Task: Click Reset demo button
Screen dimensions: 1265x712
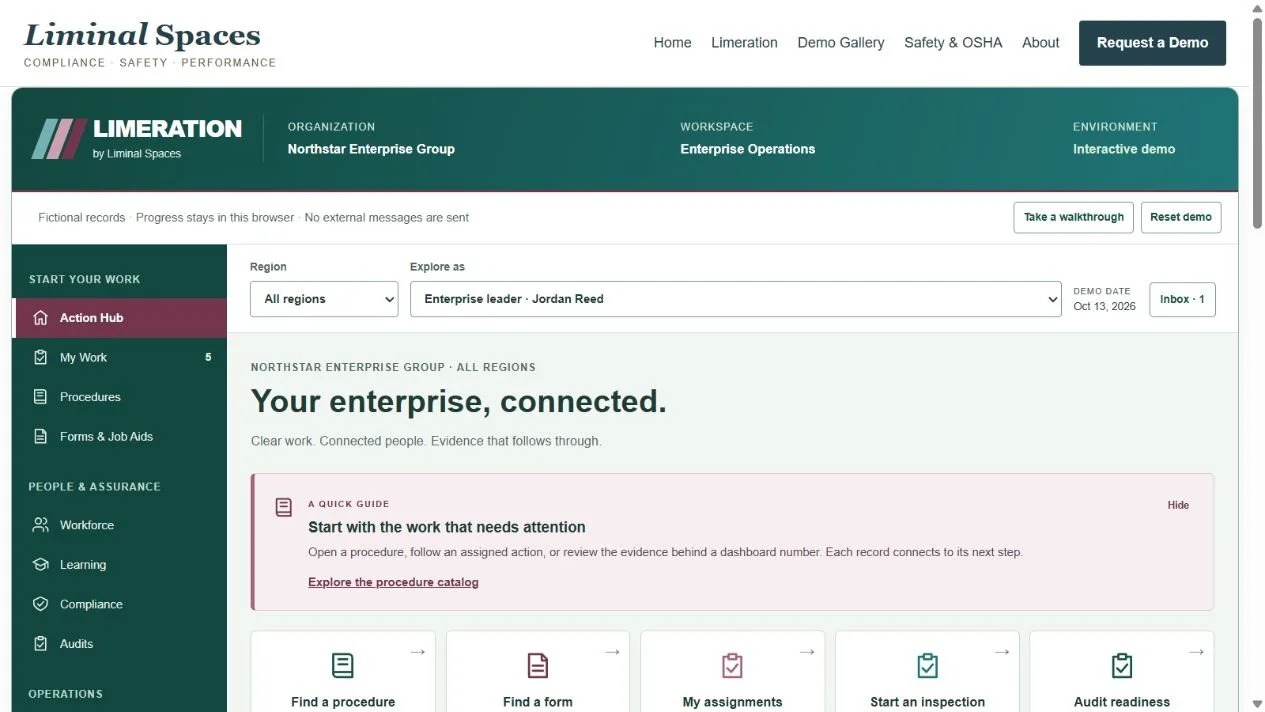Action: (1181, 217)
